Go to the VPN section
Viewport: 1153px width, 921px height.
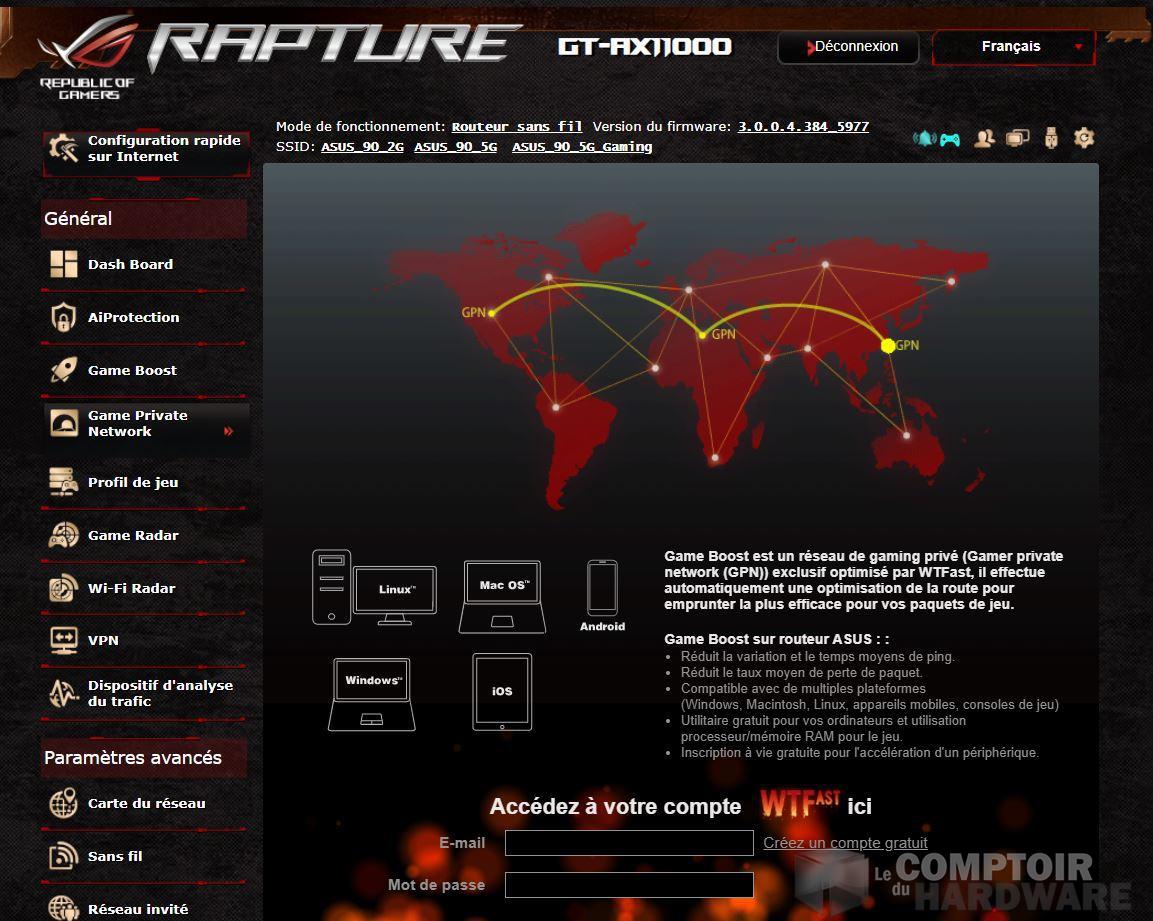click(103, 640)
